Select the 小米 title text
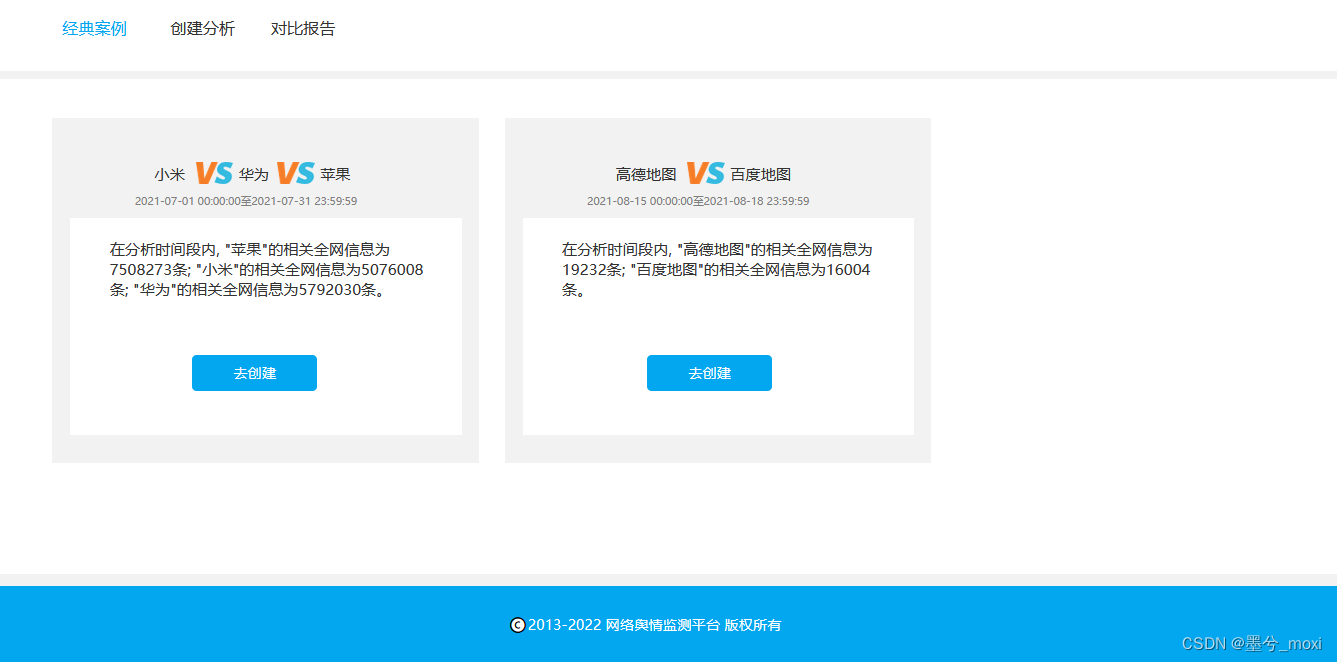 (170, 175)
